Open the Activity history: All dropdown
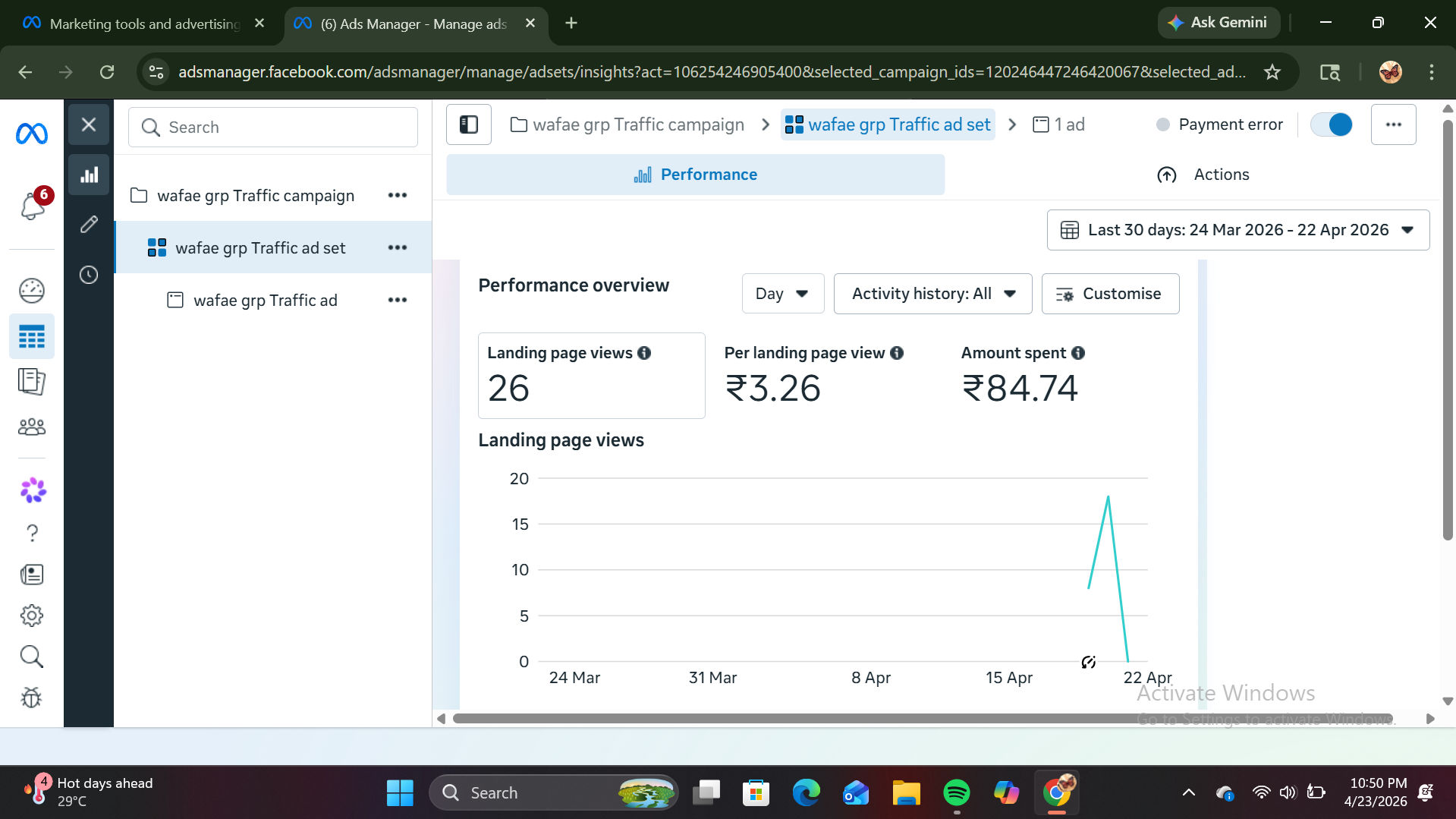Image resolution: width=1456 pixels, height=819 pixels. [932, 294]
